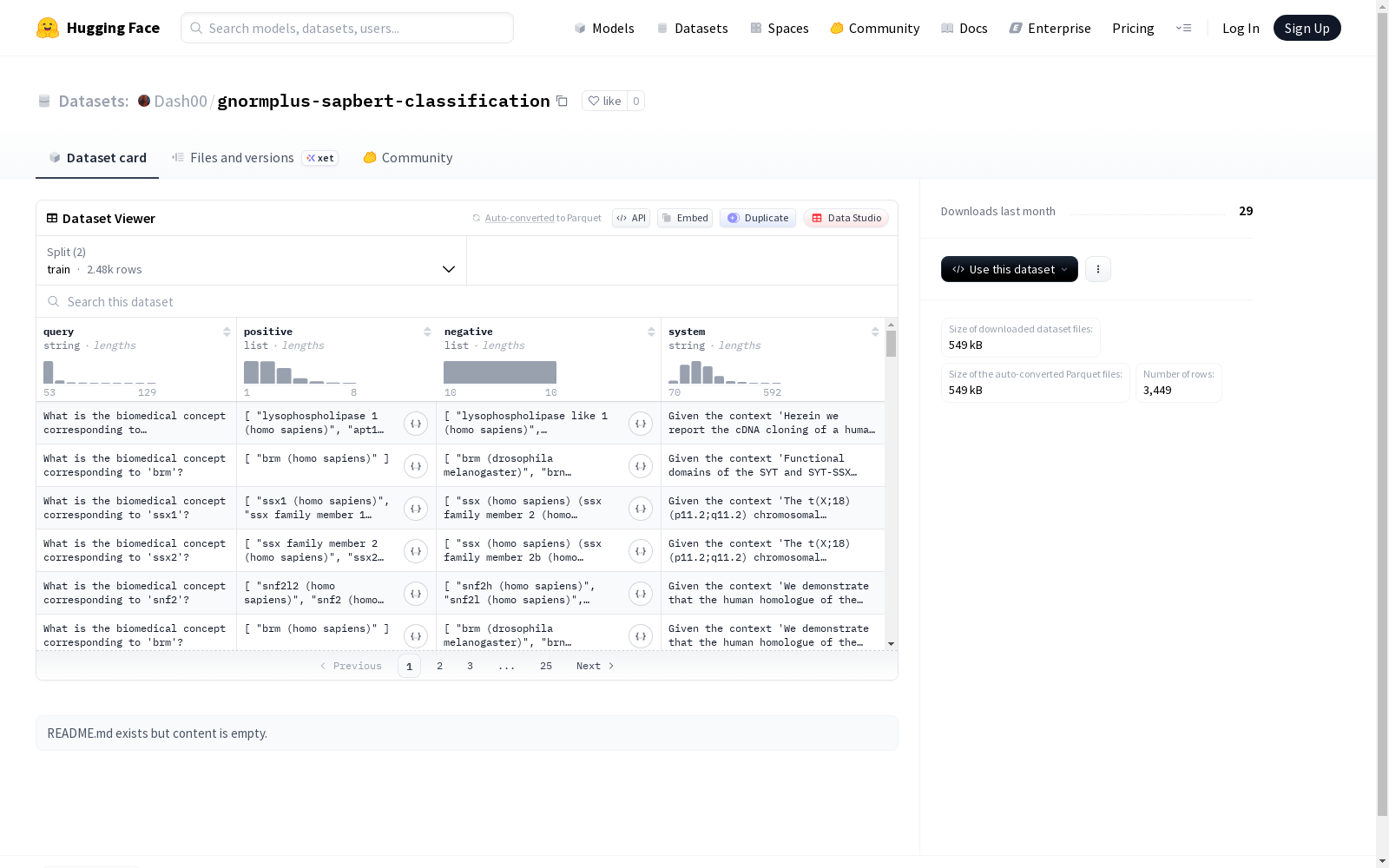This screenshot has width=1389, height=868.
Task: Click the query lengths histogram
Action: pos(100,372)
